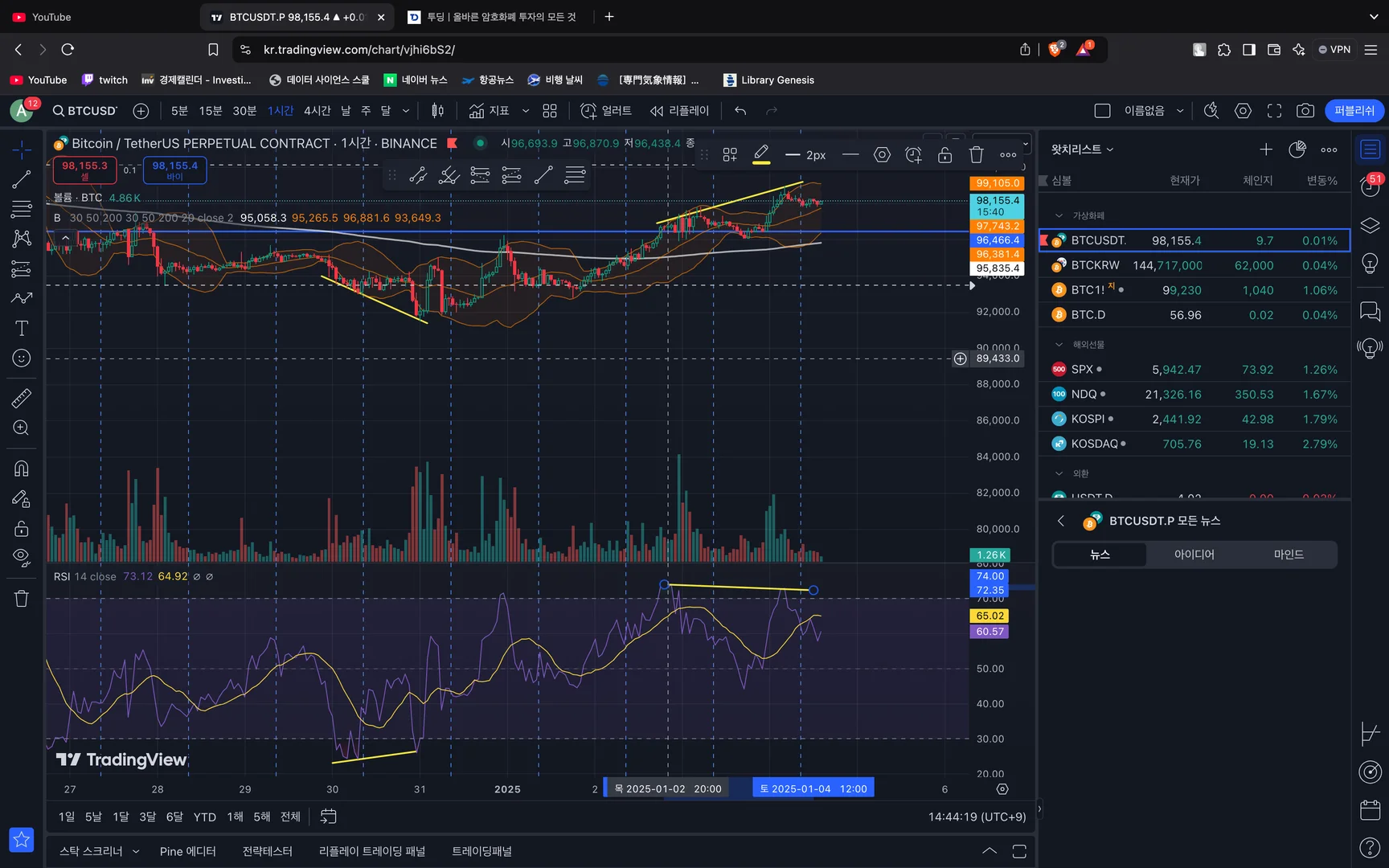Switch to the 아이디어 tab
The width and height of the screenshot is (1389, 868).
point(1194,555)
